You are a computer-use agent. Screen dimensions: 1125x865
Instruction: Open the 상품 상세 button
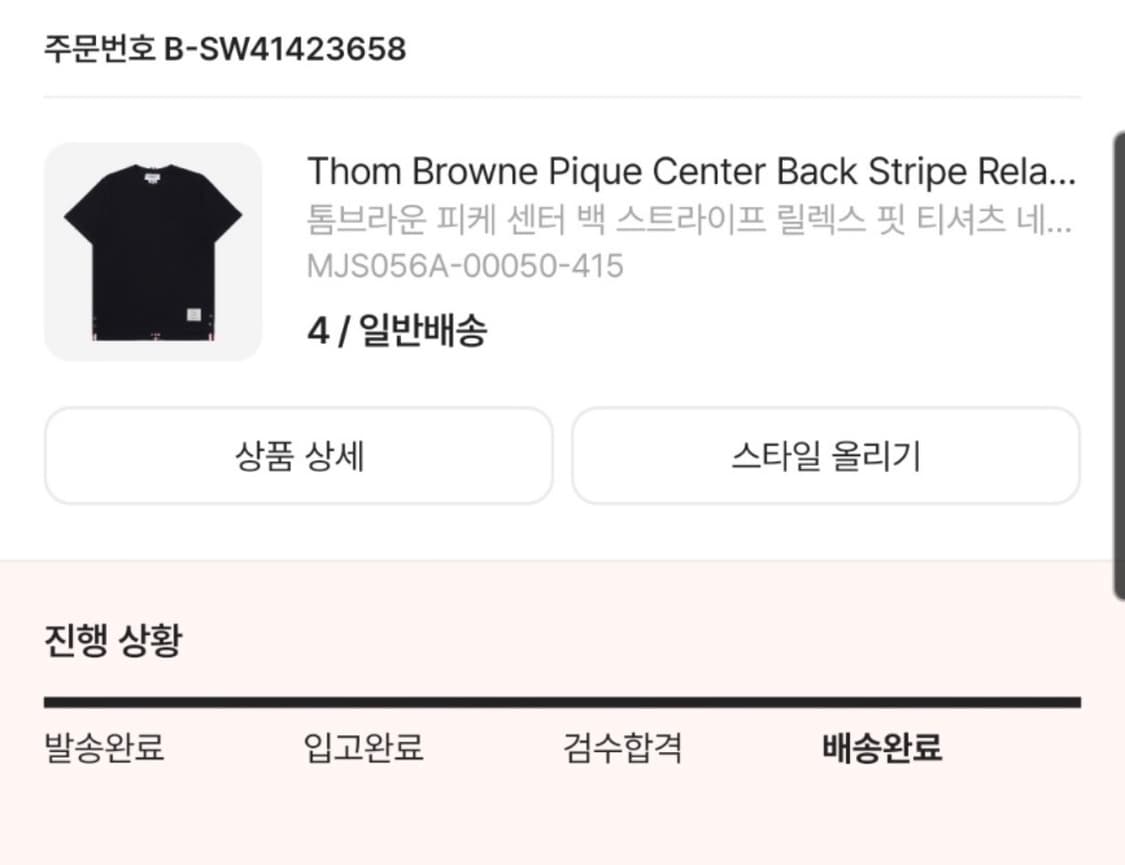tap(298, 456)
